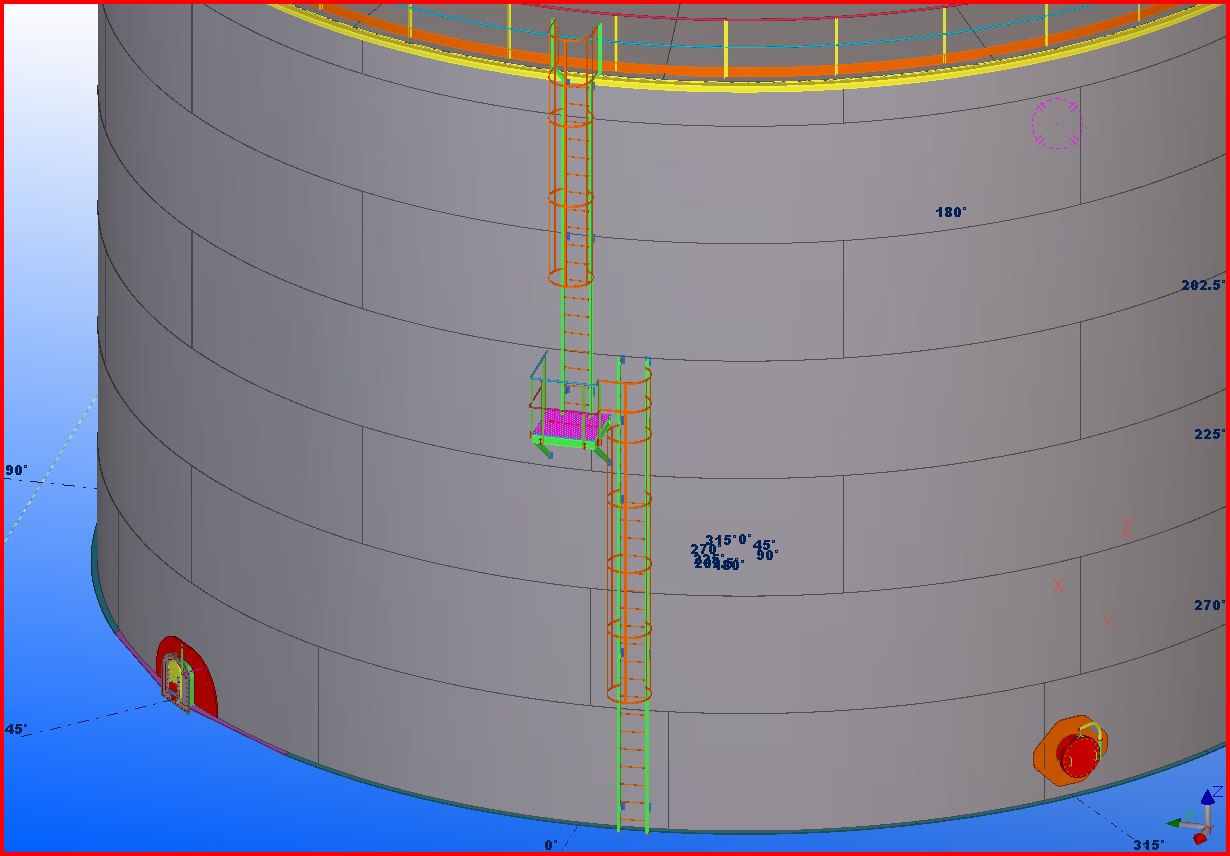Select the red "Z" axis letter

1127,529
